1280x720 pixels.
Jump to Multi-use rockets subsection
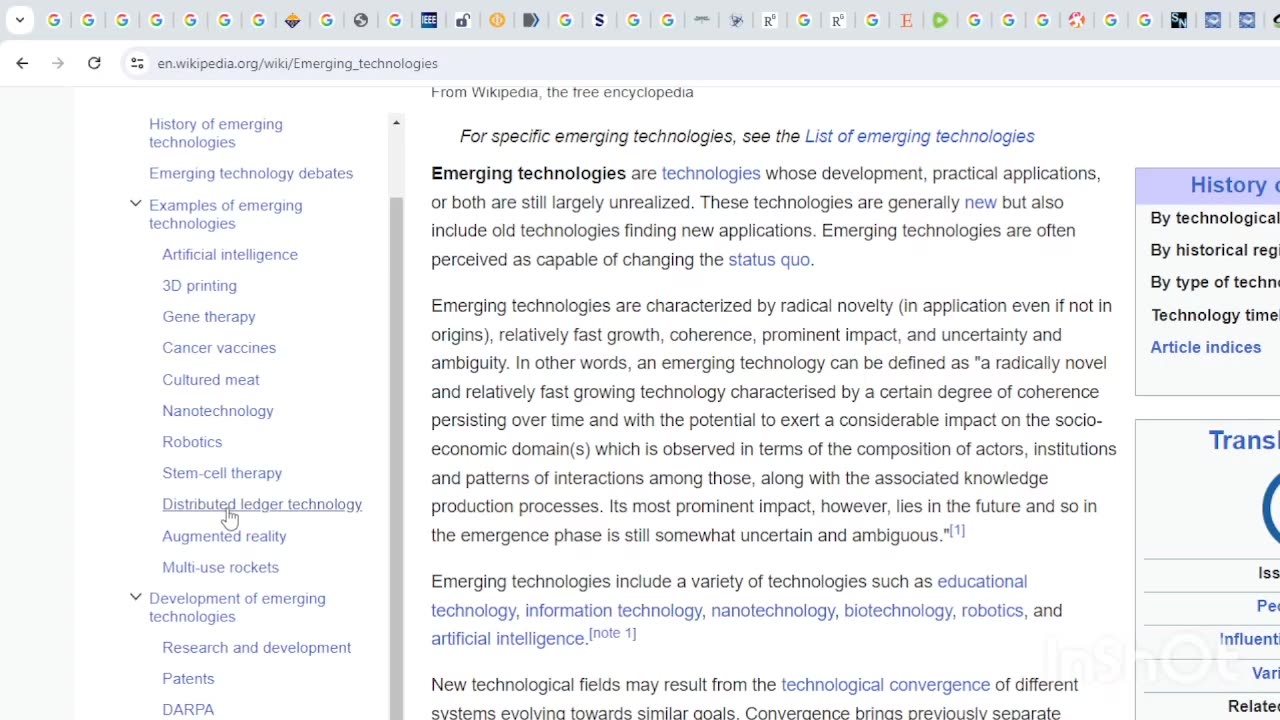pyautogui.click(x=221, y=567)
